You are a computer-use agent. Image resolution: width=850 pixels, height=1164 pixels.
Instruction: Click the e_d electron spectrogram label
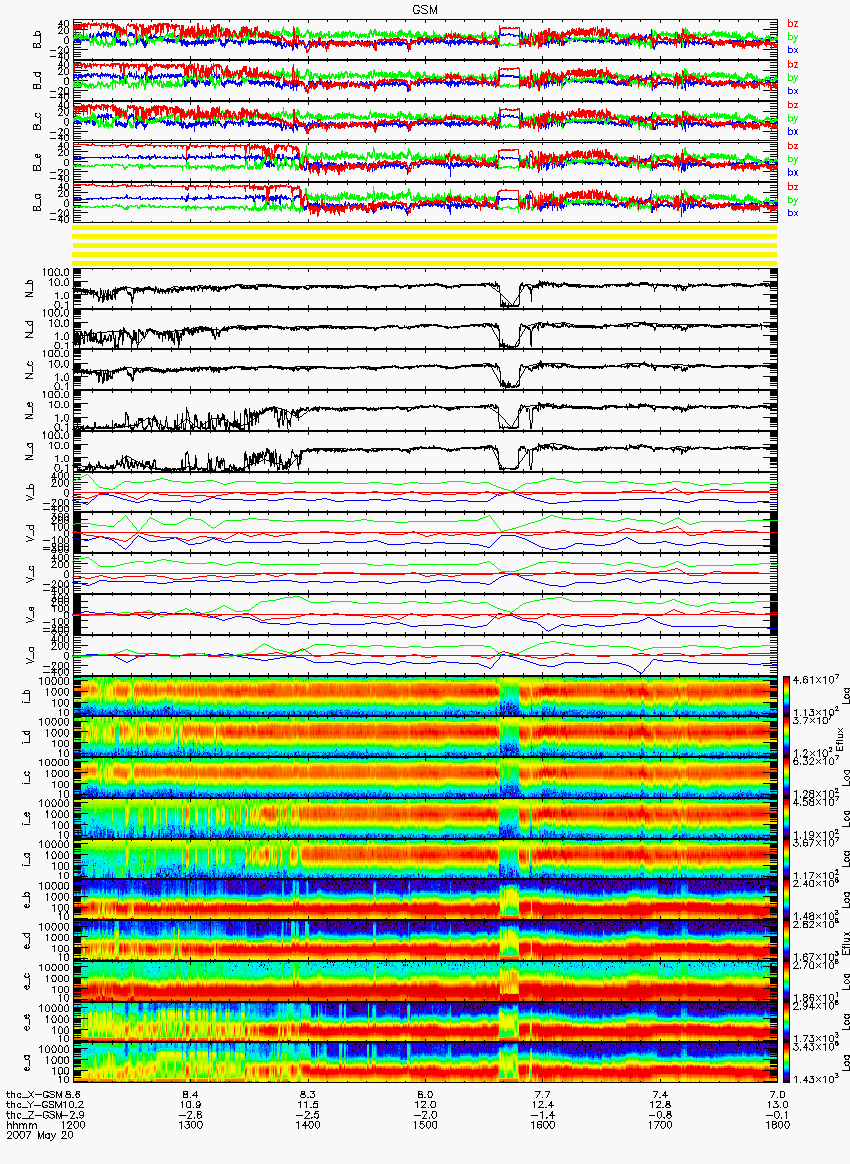pyautogui.click(x=27, y=941)
